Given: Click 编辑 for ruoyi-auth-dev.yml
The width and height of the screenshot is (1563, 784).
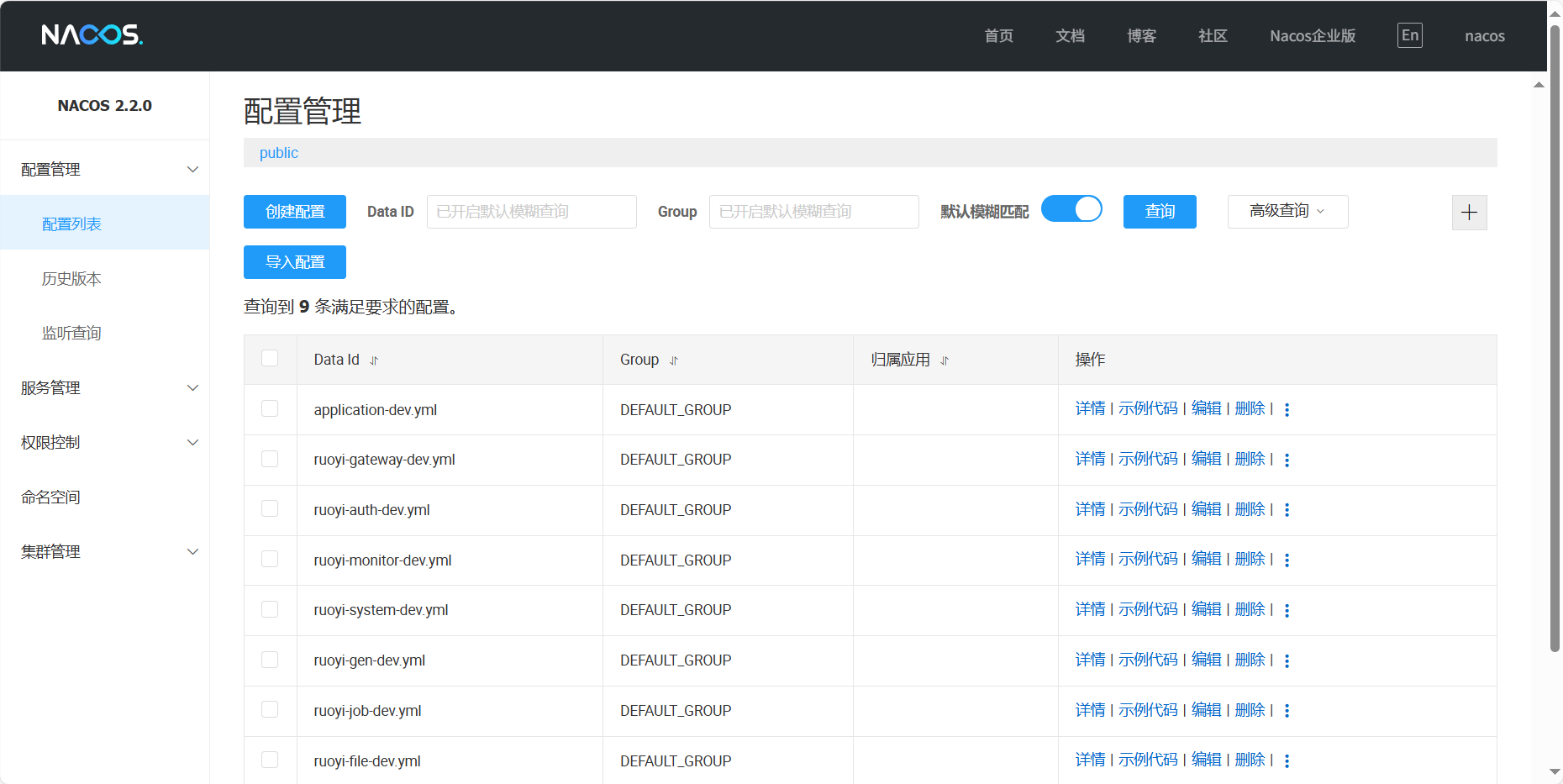Looking at the screenshot, I should [x=1207, y=509].
